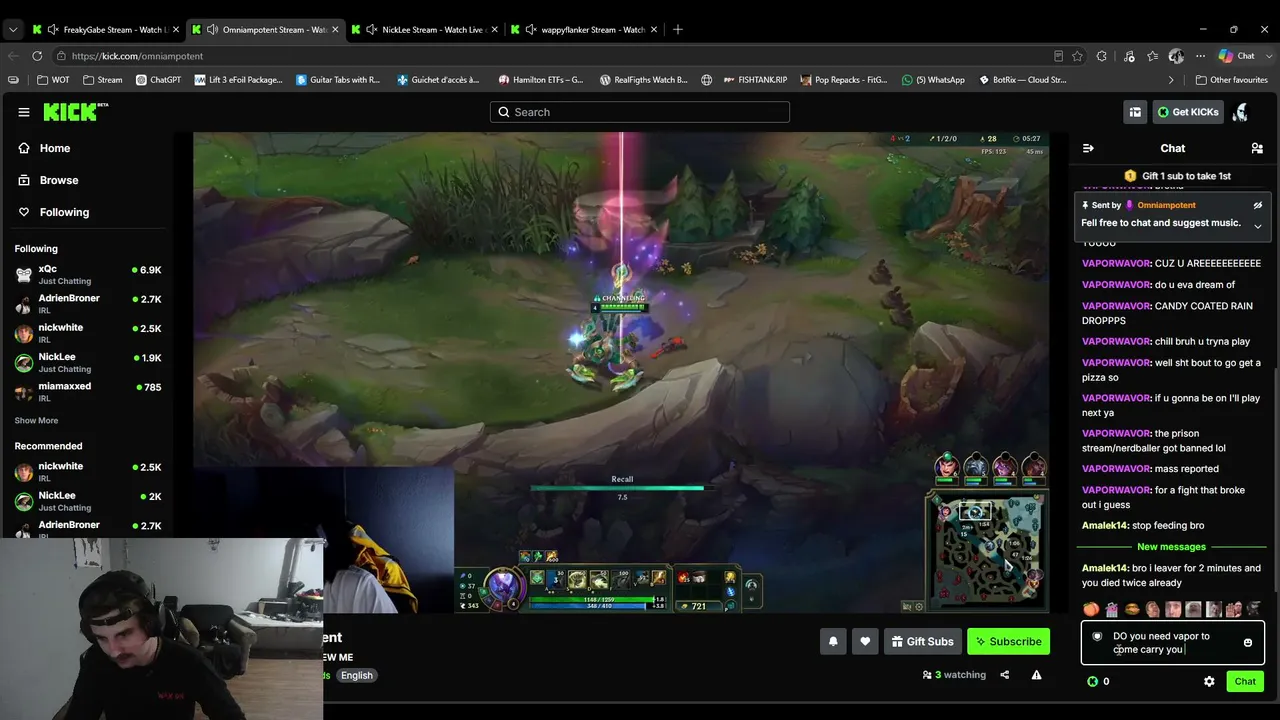Open the Kick profile avatar menu

1241,112
